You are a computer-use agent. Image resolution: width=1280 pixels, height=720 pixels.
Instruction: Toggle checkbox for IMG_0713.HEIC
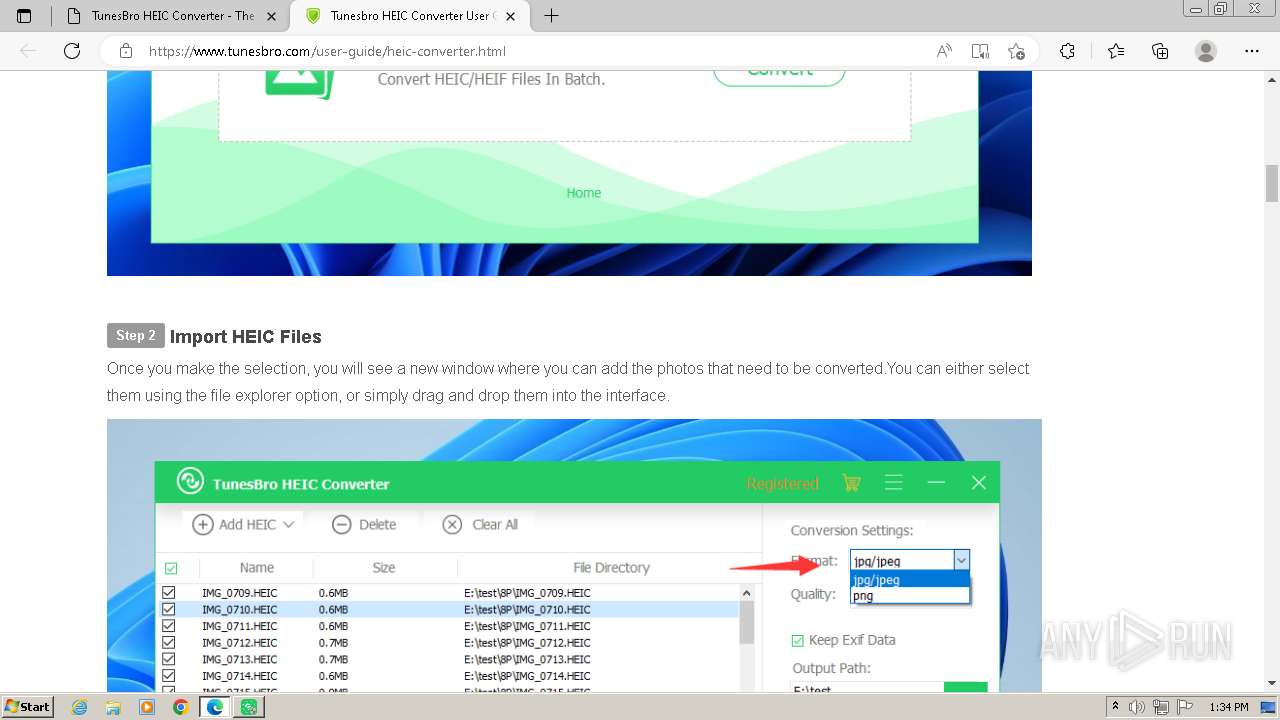point(169,659)
